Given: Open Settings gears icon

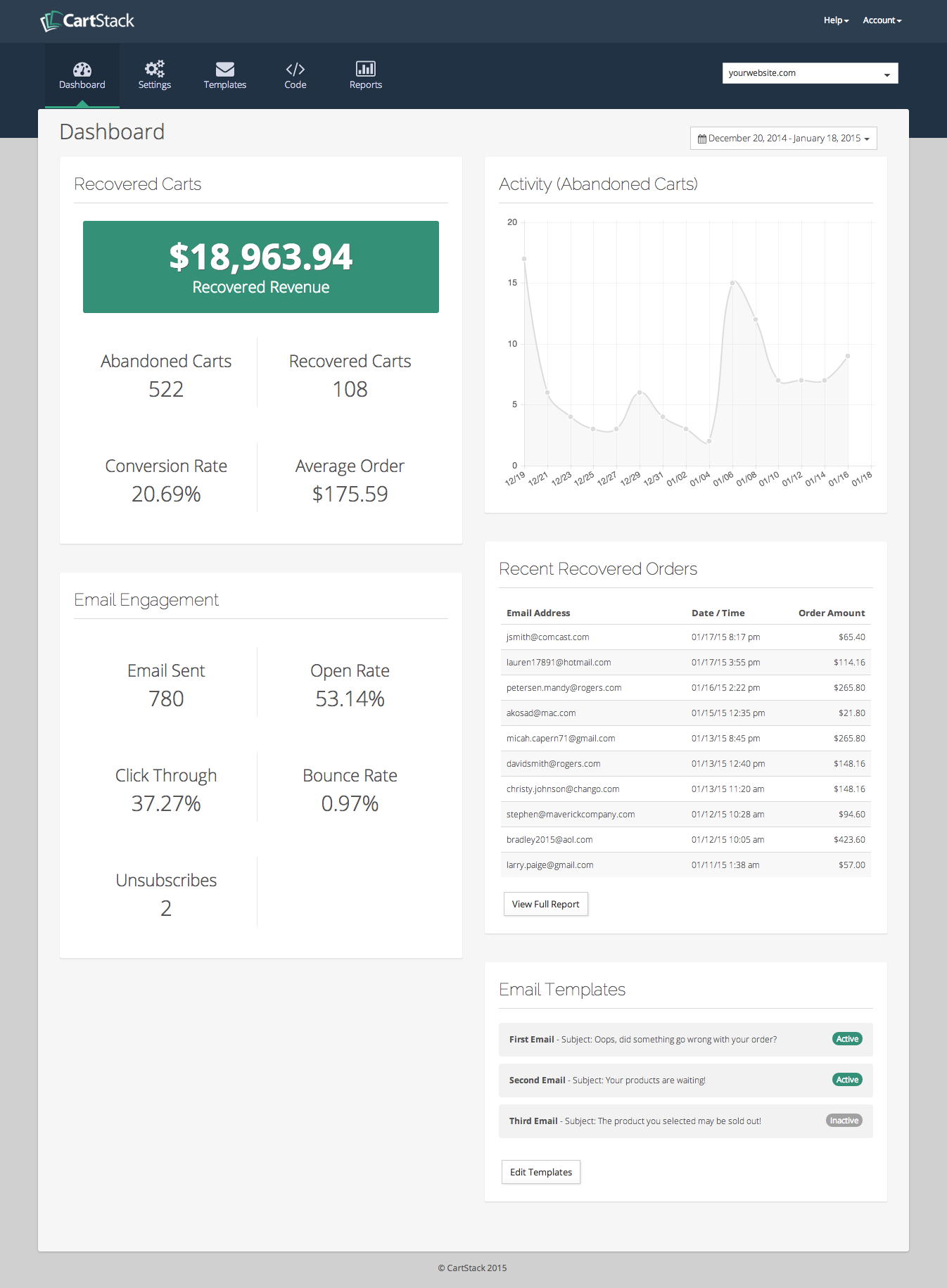Looking at the screenshot, I should (154, 69).
